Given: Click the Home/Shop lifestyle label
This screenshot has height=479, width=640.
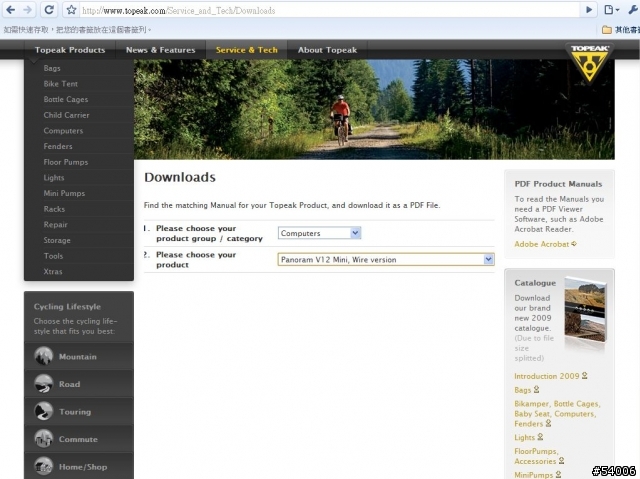Looking at the screenshot, I should (83, 467).
